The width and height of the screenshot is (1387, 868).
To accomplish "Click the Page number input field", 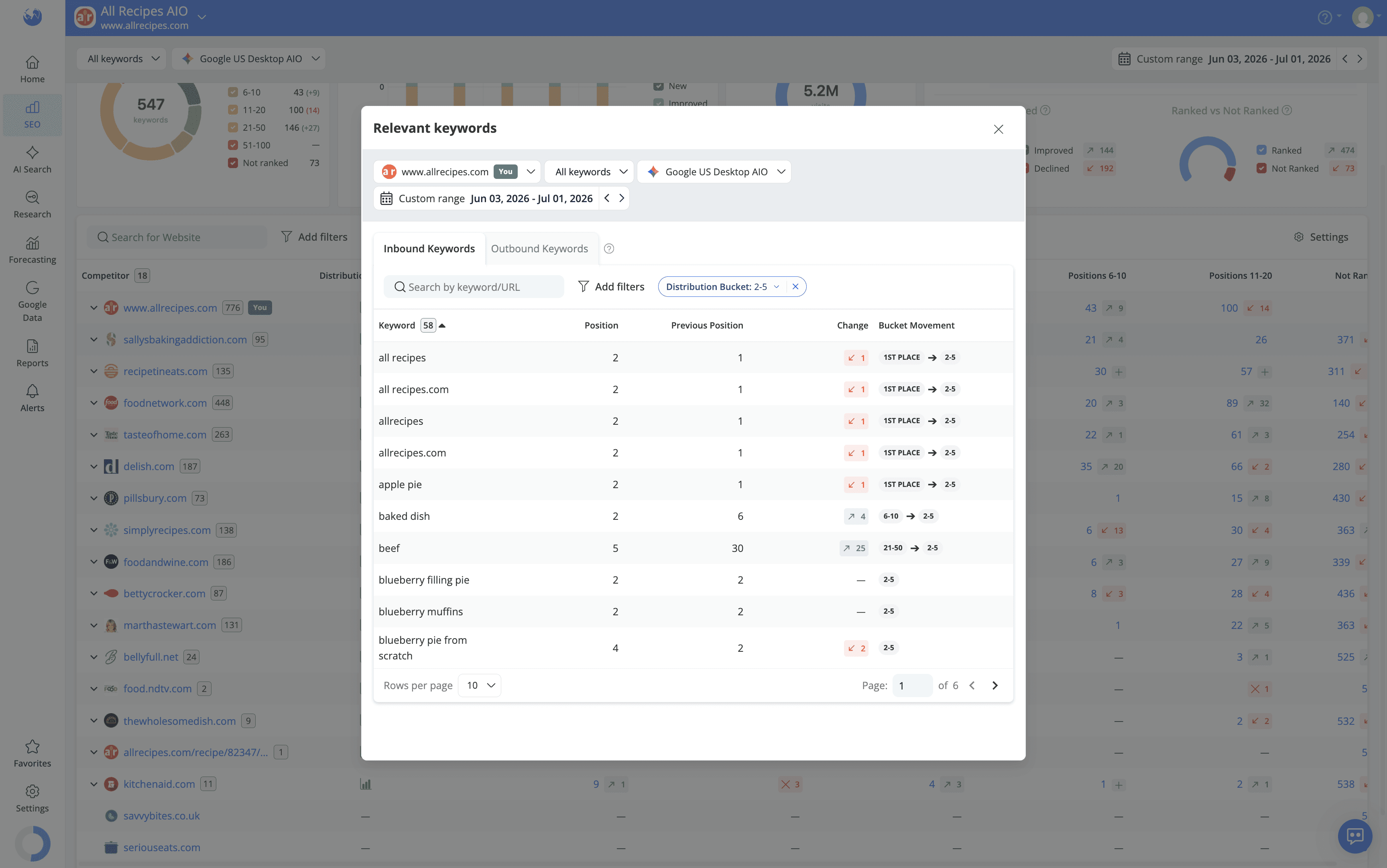I will pyautogui.click(x=912, y=685).
